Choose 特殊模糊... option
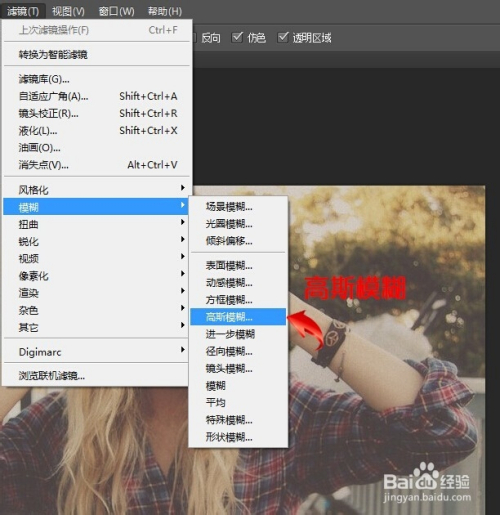 (238, 420)
